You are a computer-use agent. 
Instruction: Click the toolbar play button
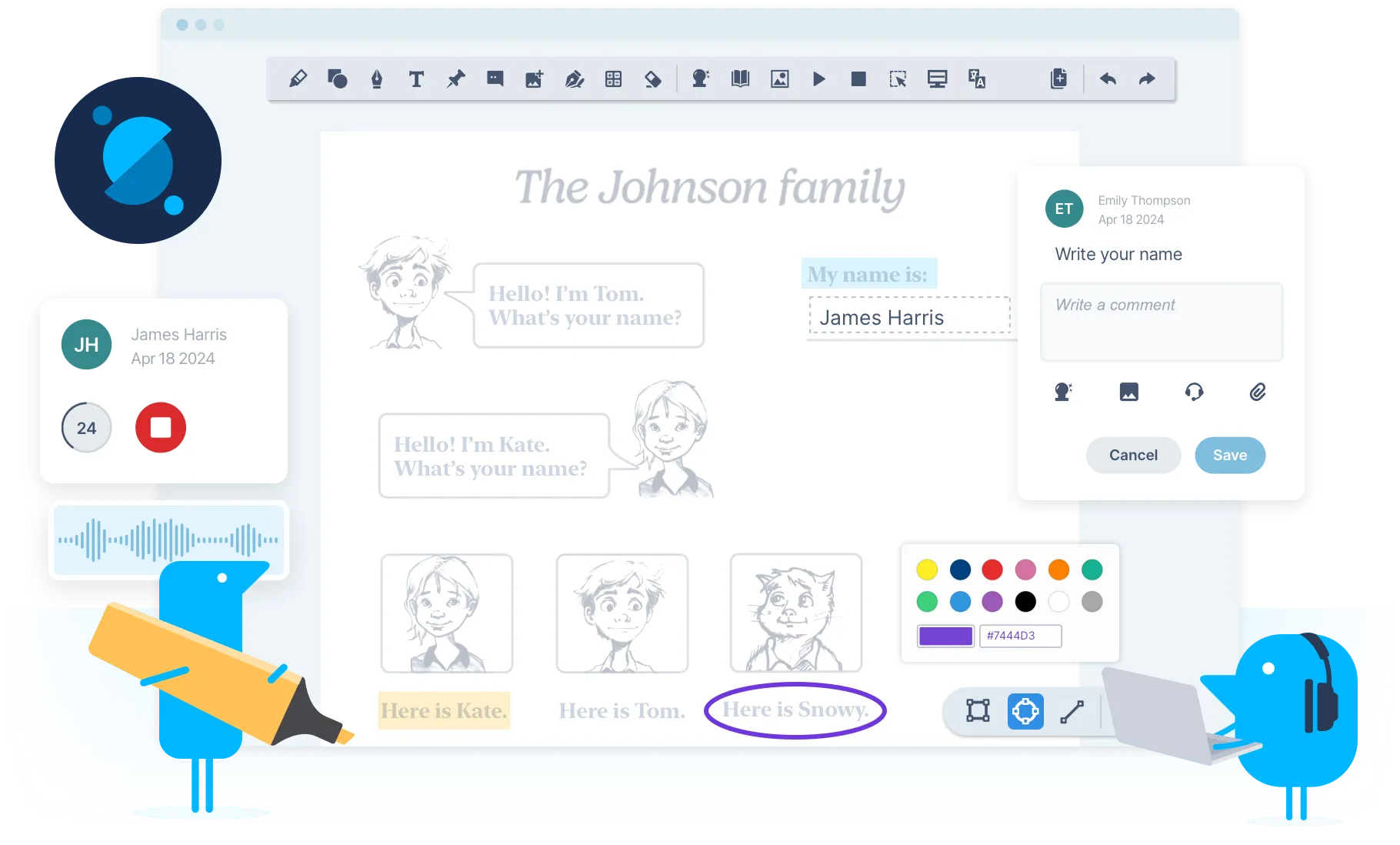pyautogui.click(x=819, y=78)
